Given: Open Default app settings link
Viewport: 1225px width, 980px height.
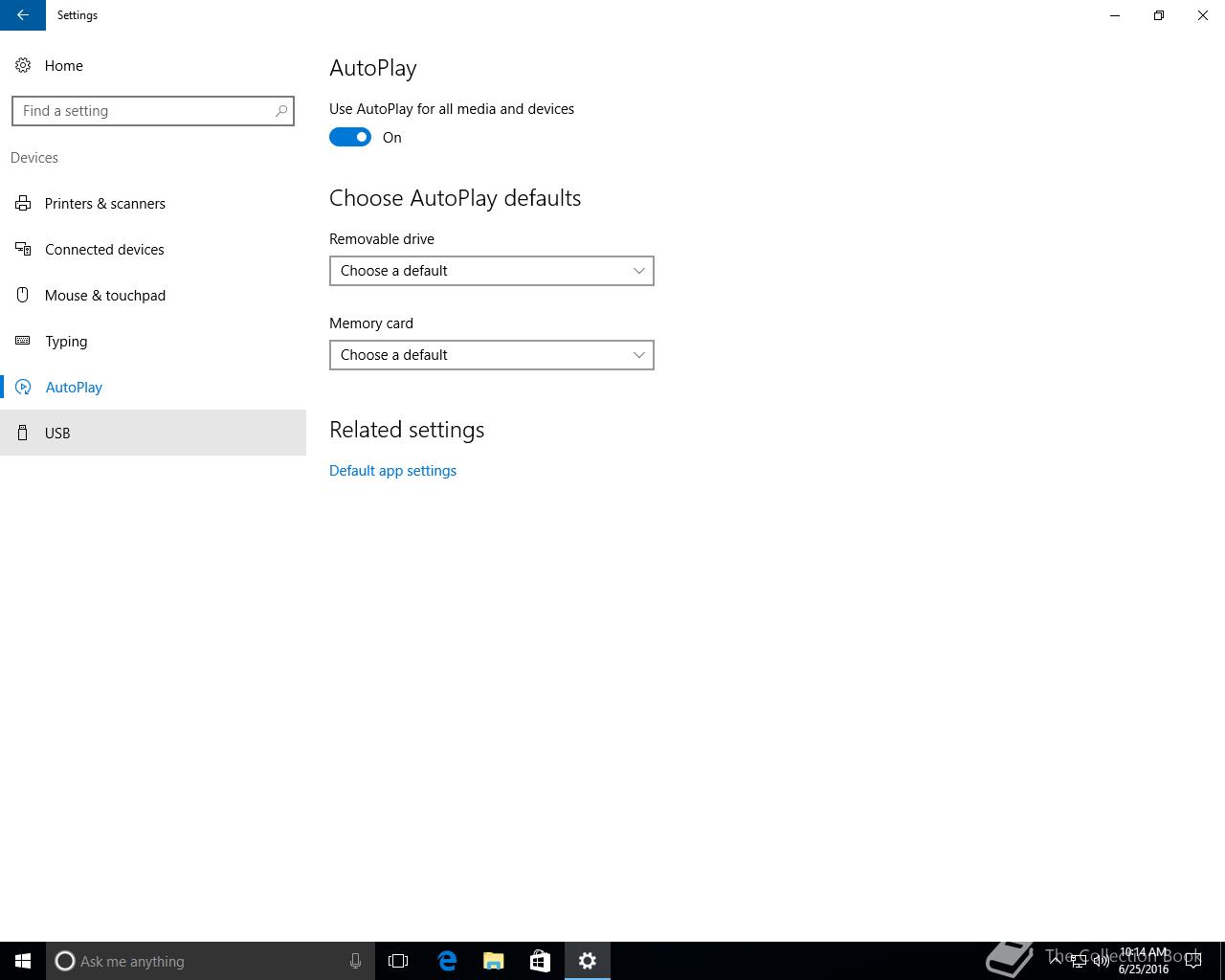Looking at the screenshot, I should pyautogui.click(x=392, y=471).
